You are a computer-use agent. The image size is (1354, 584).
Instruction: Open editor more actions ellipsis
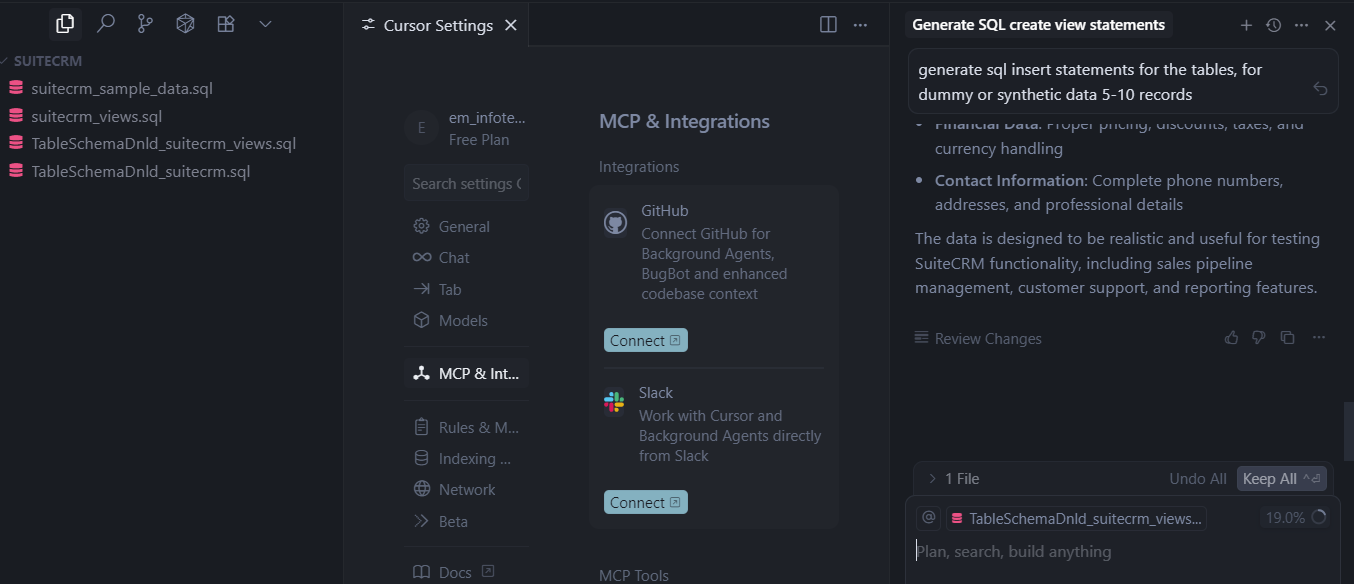point(860,25)
